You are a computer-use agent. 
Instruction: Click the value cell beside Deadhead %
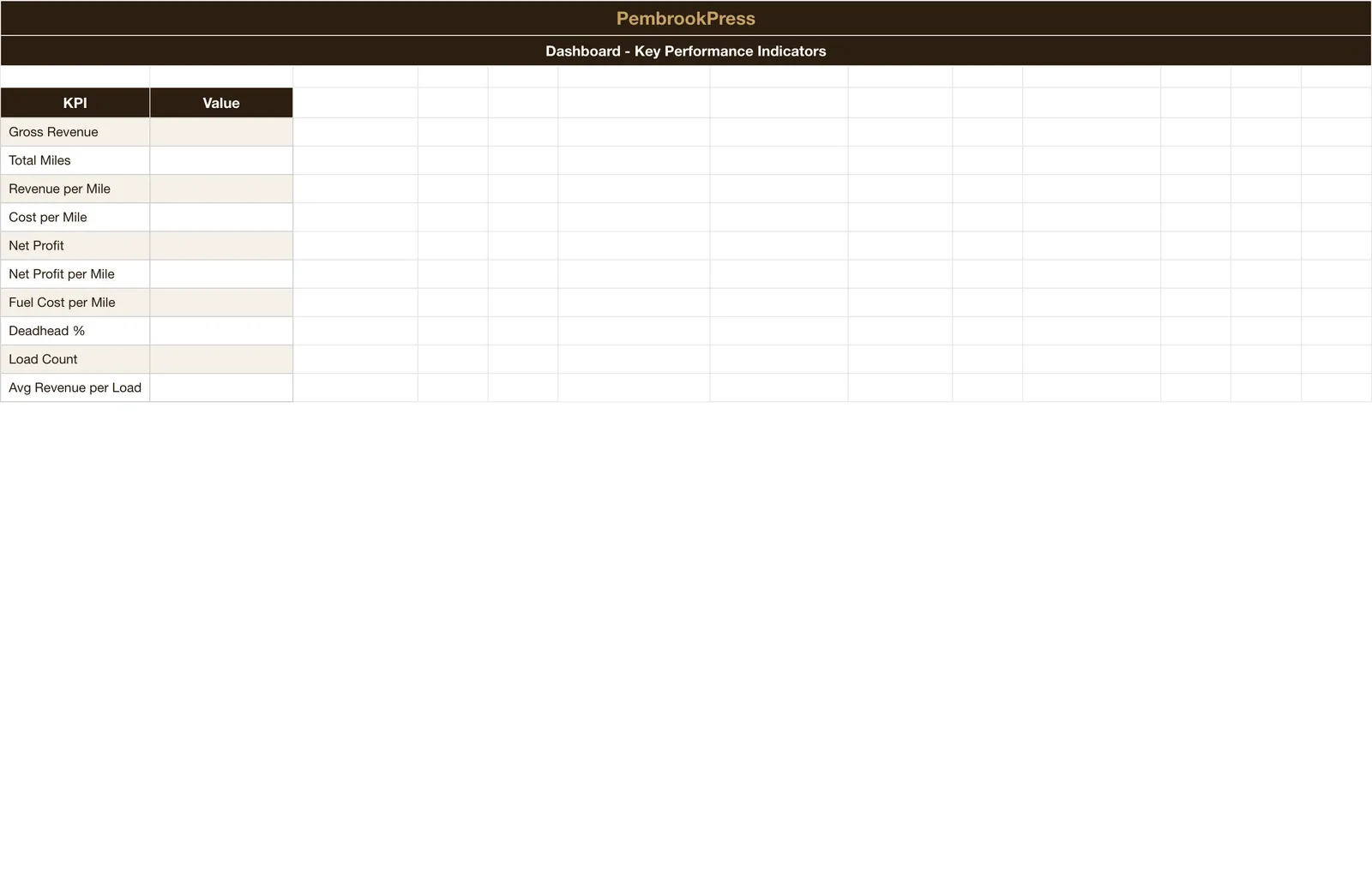pos(221,331)
